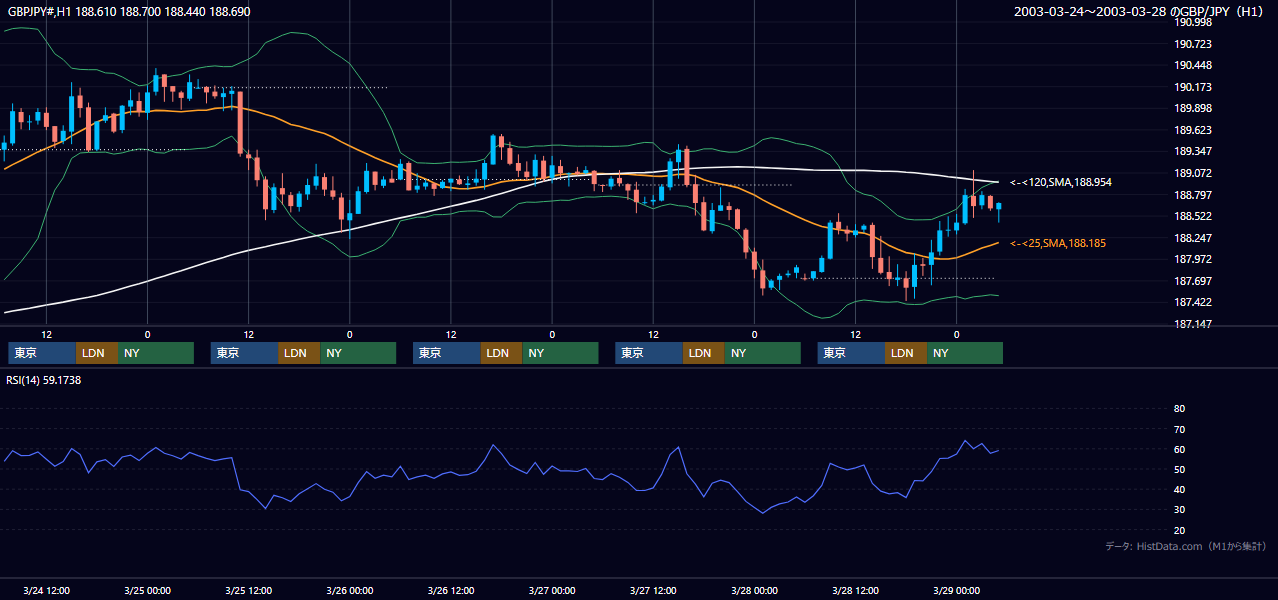Click the 3/25 12:00 time axis label

[248, 590]
